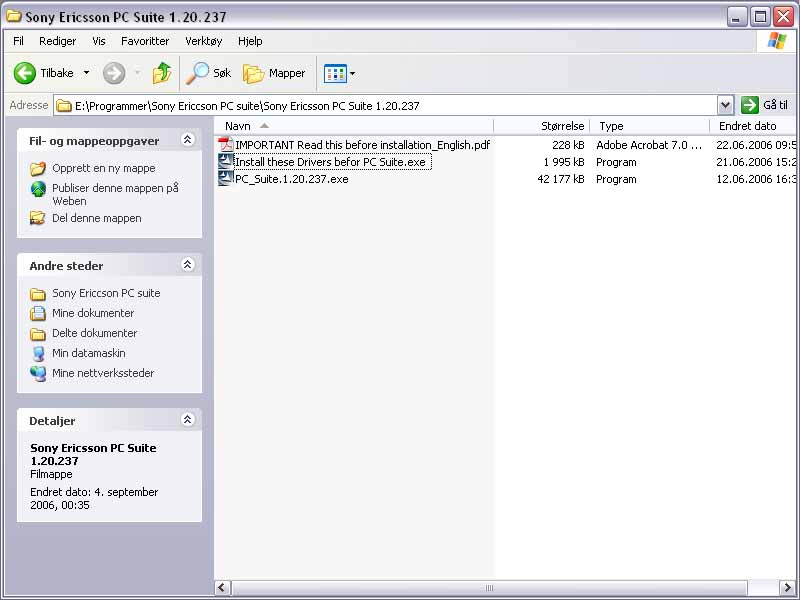The image size is (800, 600).
Task: Click Opprett en ny mappe link
Action: (104, 168)
